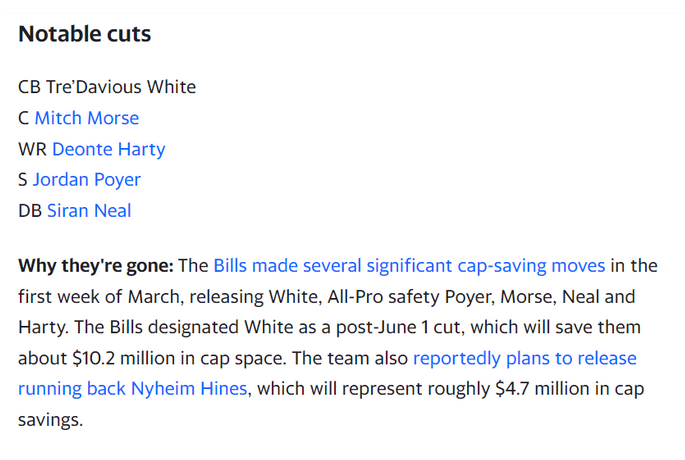
Task: Click the final word 'savings.'
Action: [50, 420]
